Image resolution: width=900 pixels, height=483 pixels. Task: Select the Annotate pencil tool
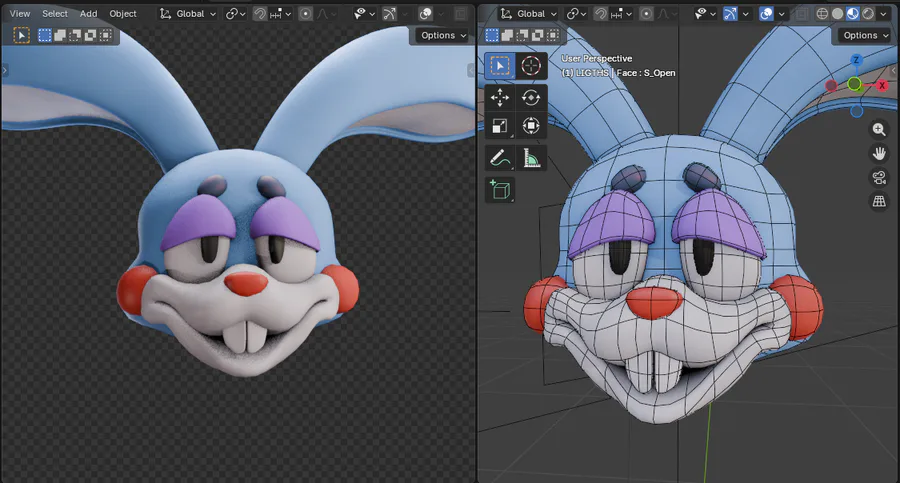coord(500,158)
